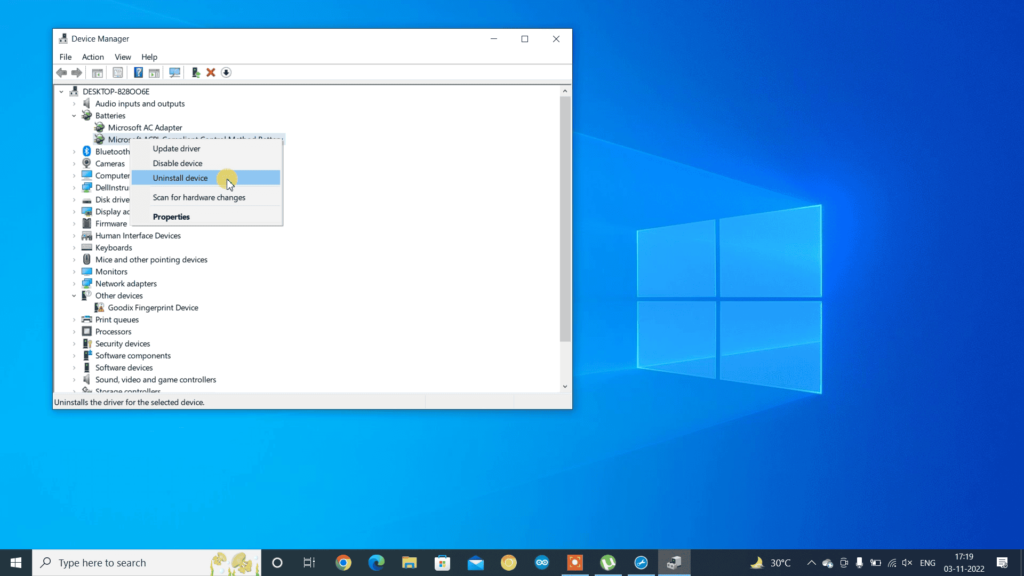Click the 30°C weather widget

pyautogui.click(x=771, y=562)
